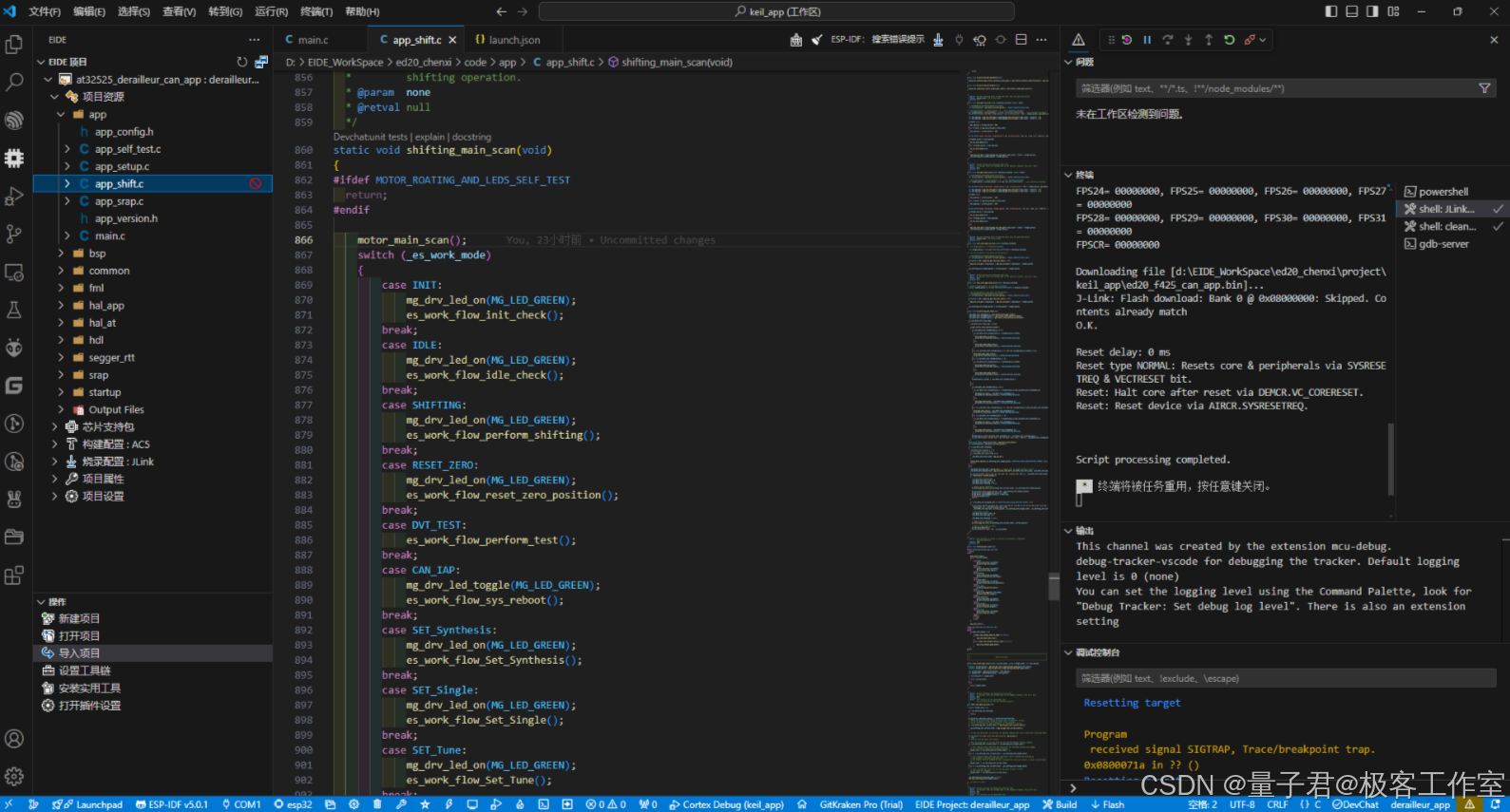Open the Search view in activity bar
Screen dimensions: 1510x812
click(14, 83)
